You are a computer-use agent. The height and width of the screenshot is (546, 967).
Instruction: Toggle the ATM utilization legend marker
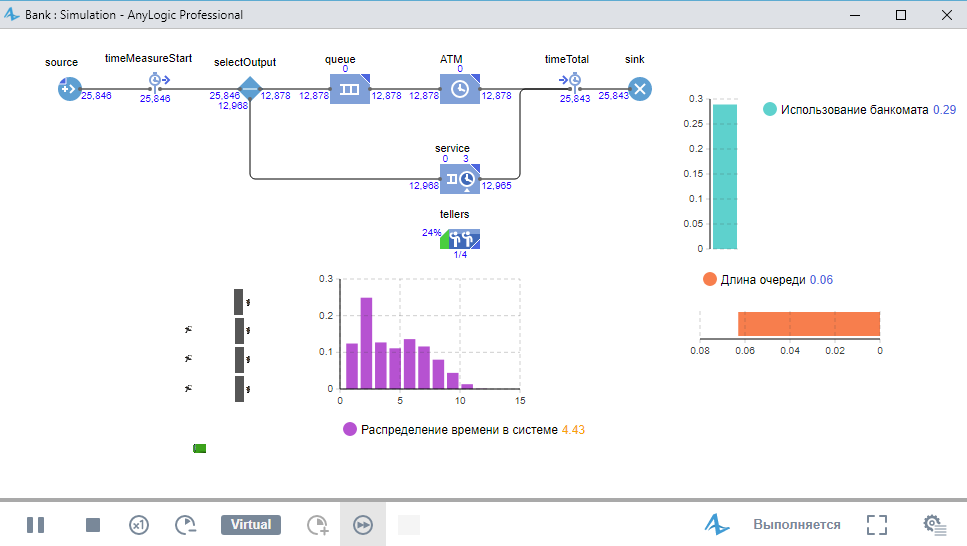click(769, 110)
